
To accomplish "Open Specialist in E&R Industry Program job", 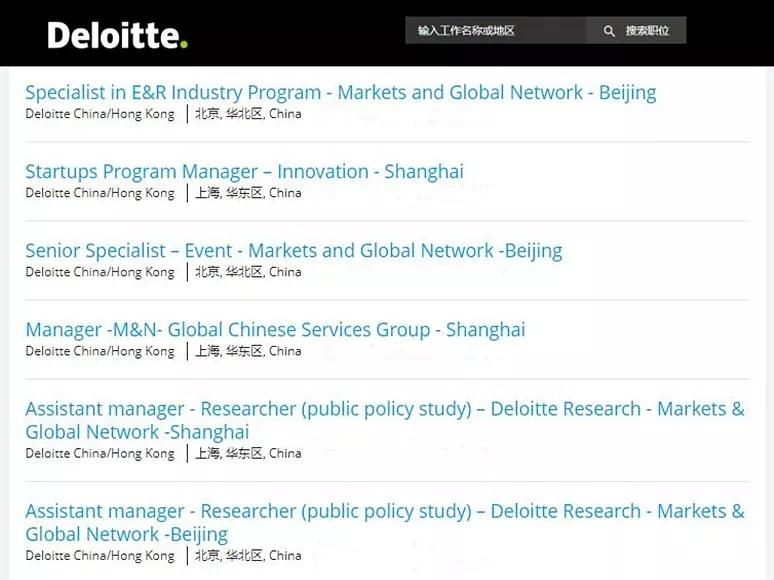I will [340, 92].
